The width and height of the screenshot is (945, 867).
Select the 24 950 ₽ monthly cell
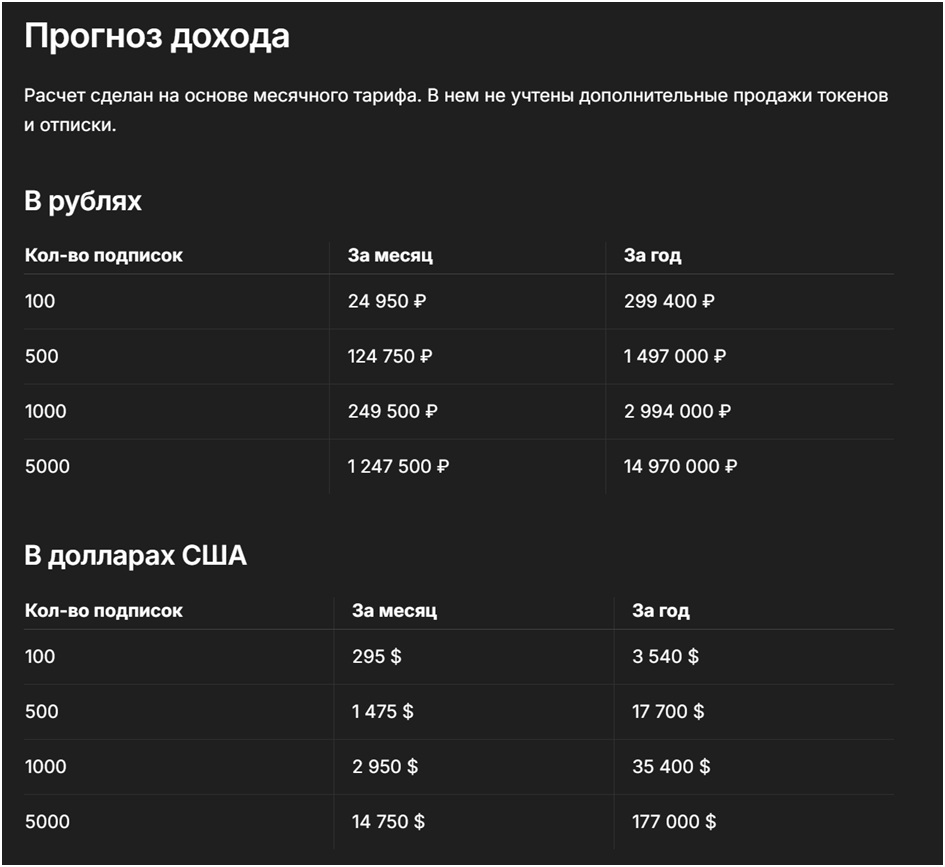tap(387, 301)
